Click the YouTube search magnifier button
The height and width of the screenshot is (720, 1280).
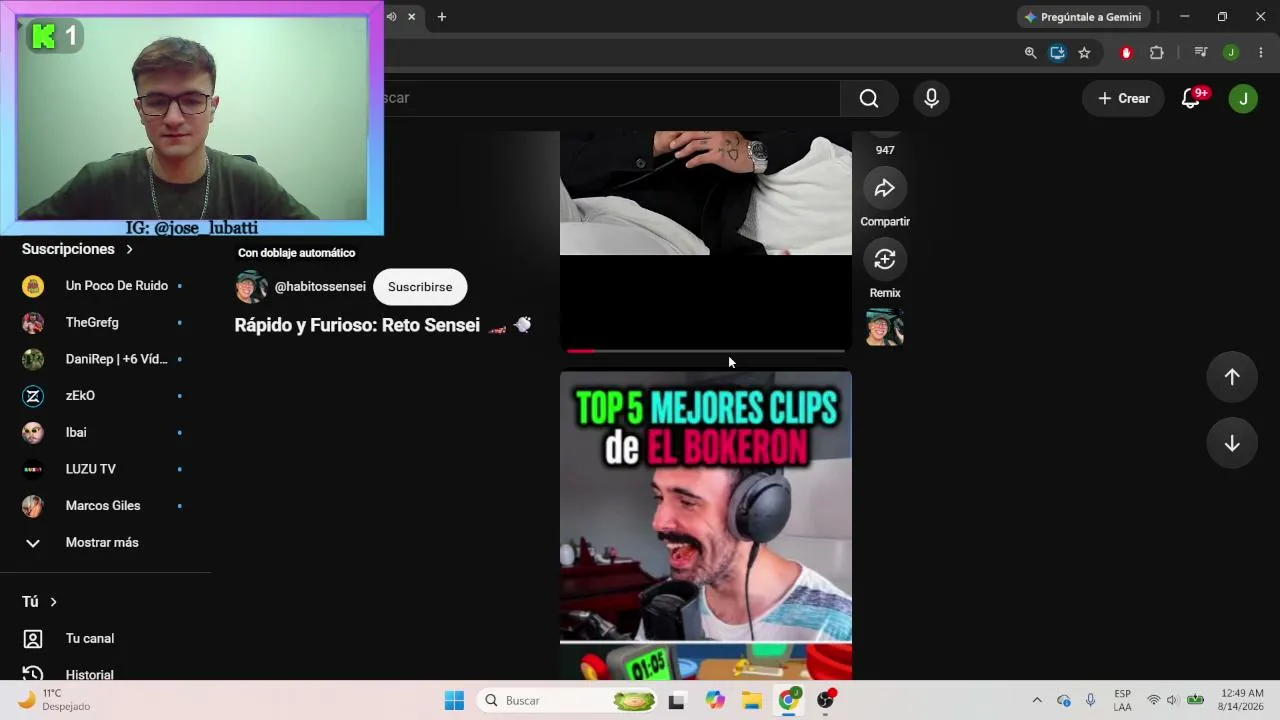(x=869, y=98)
